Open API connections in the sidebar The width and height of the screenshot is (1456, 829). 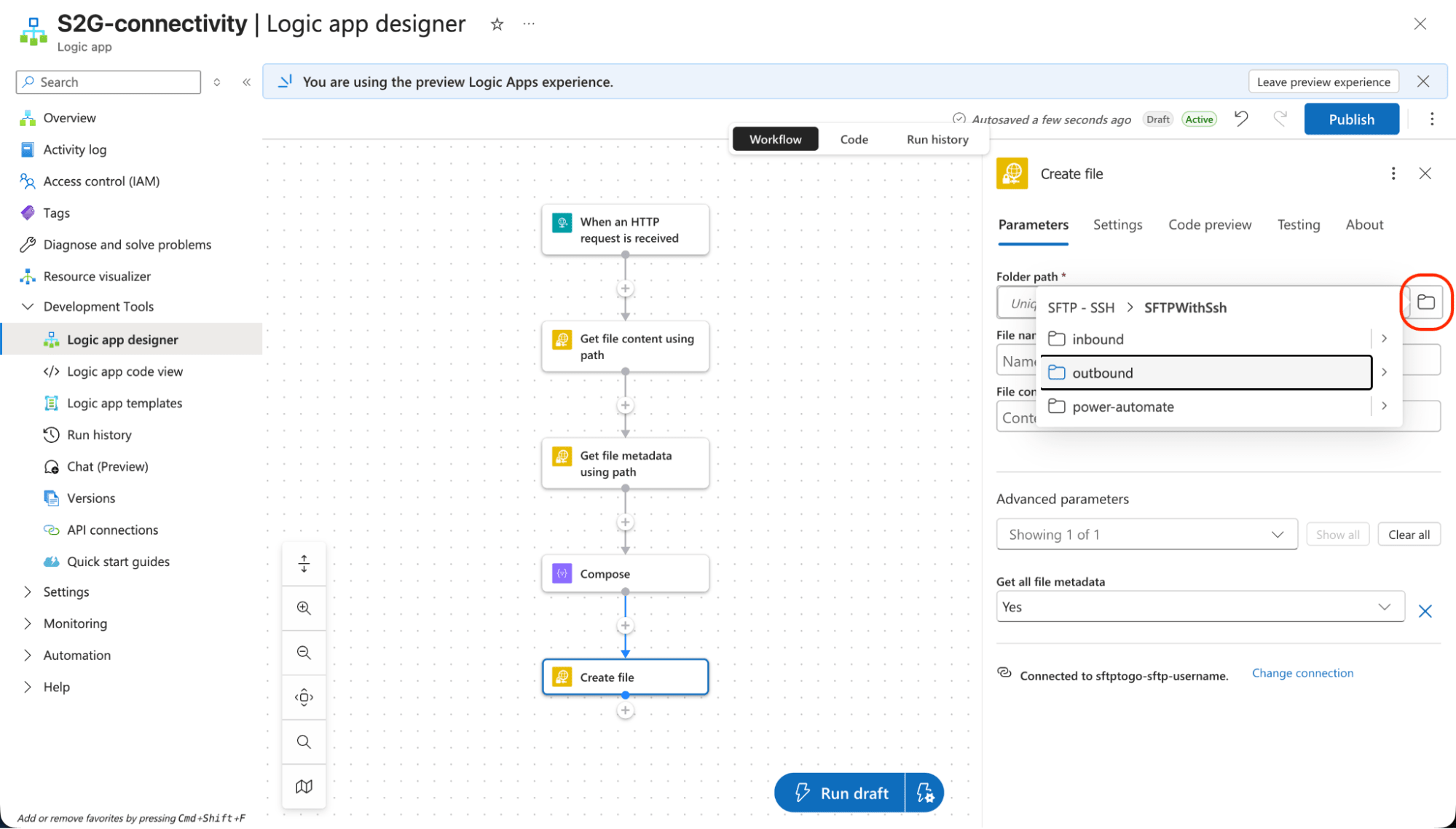(x=112, y=530)
